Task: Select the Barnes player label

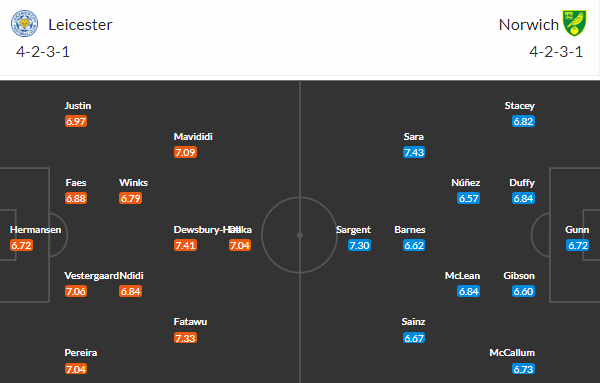Action: (x=409, y=230)
